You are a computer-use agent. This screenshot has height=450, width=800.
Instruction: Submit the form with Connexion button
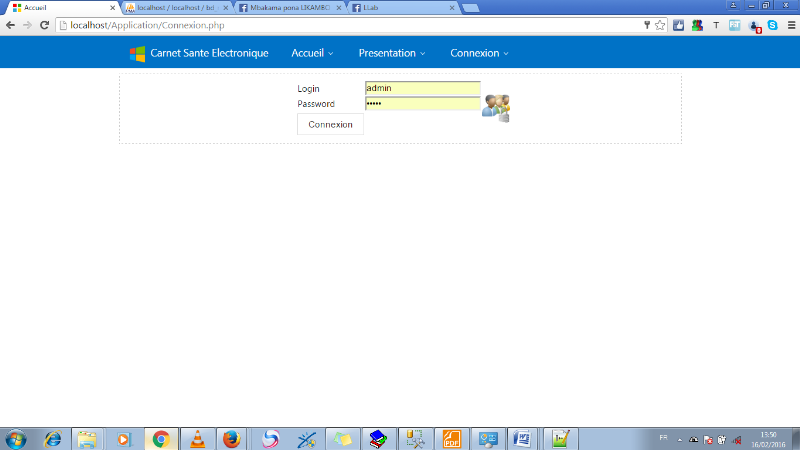[x=330, y=124]
